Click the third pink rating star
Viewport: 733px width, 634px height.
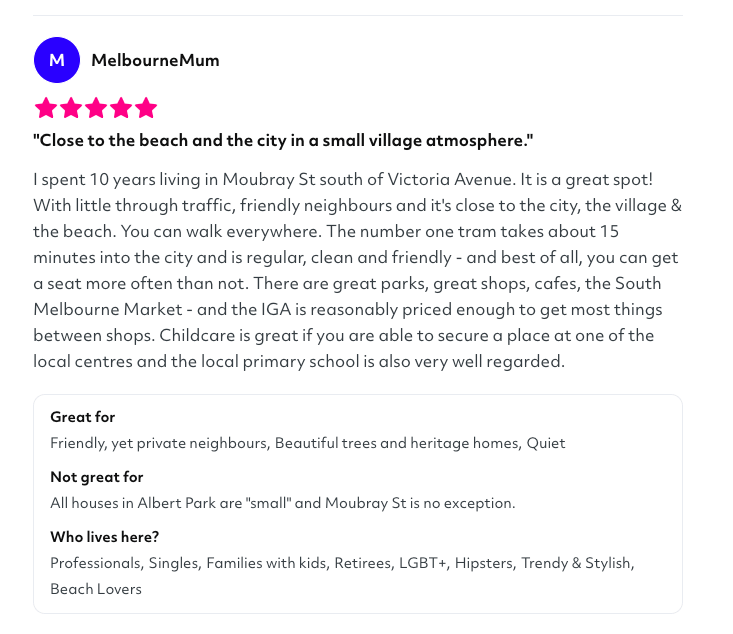(96, 108)
